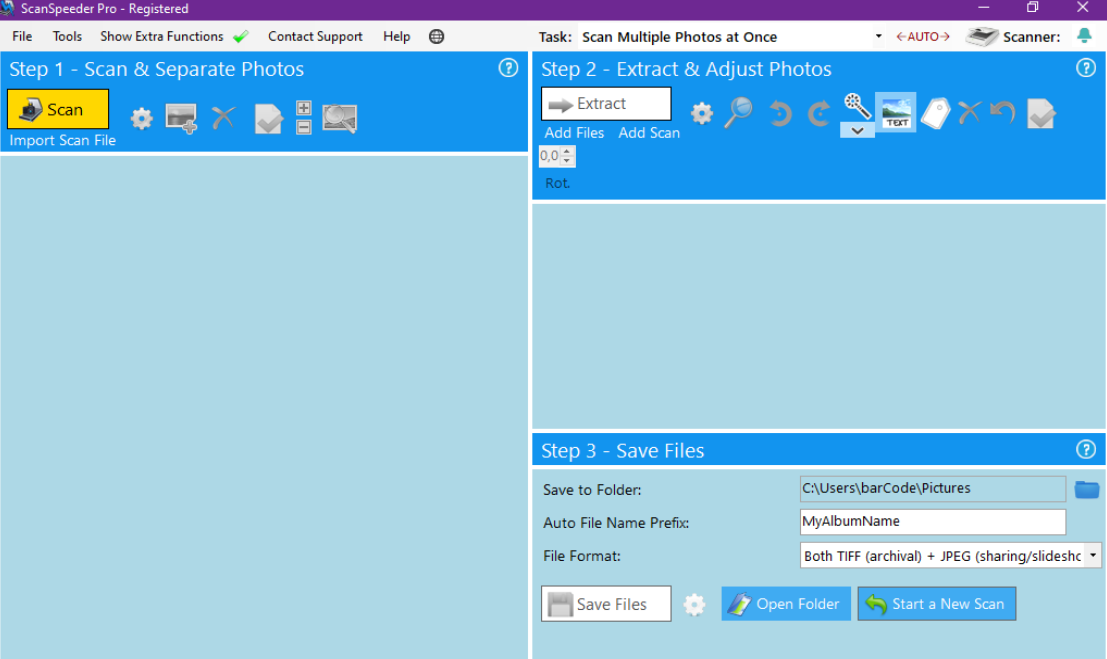Click the rotation value input box
Screen dimensions: 1107x659
(x=551, y=156)
